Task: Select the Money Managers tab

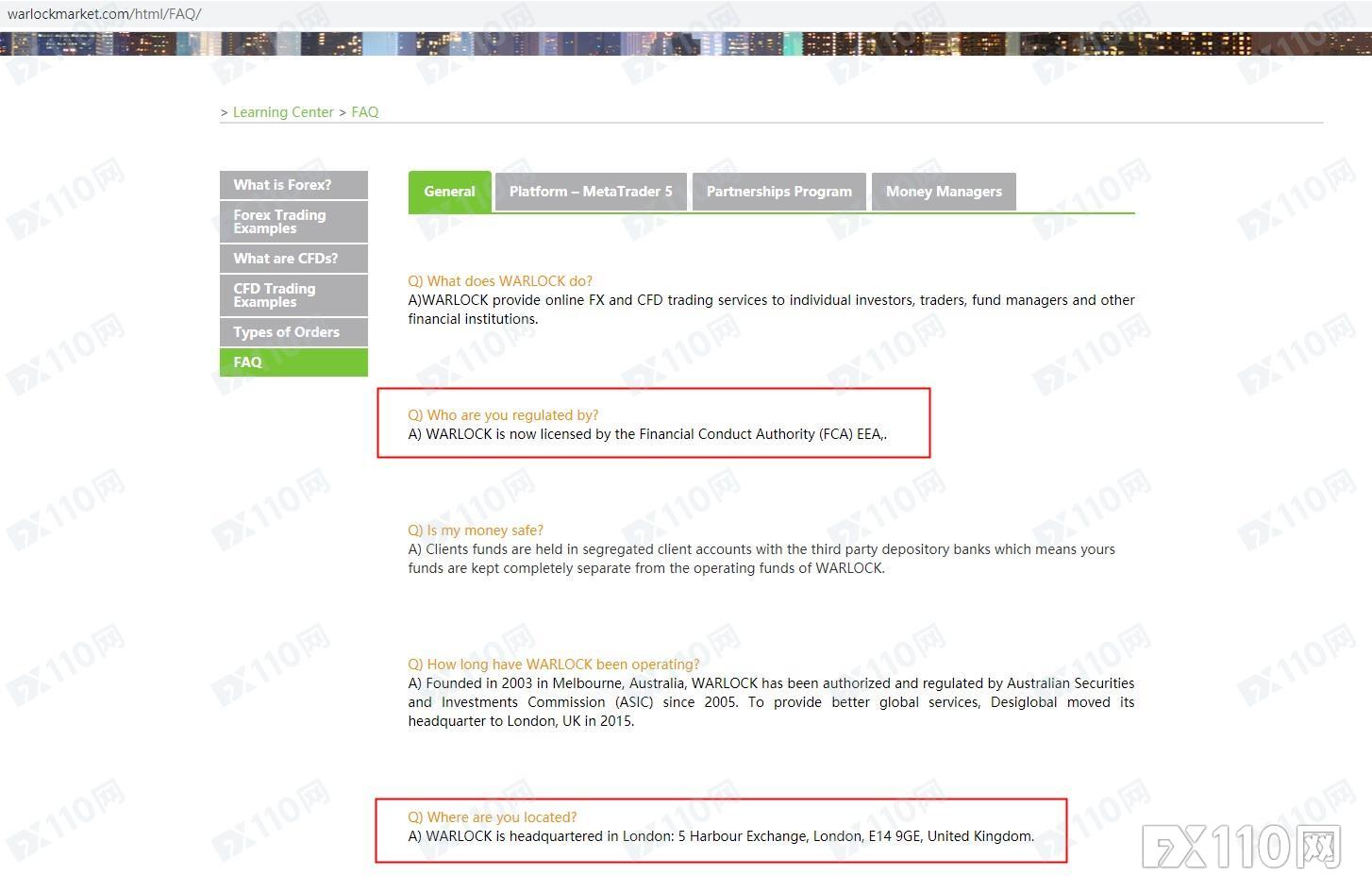Action: (944, 192)
